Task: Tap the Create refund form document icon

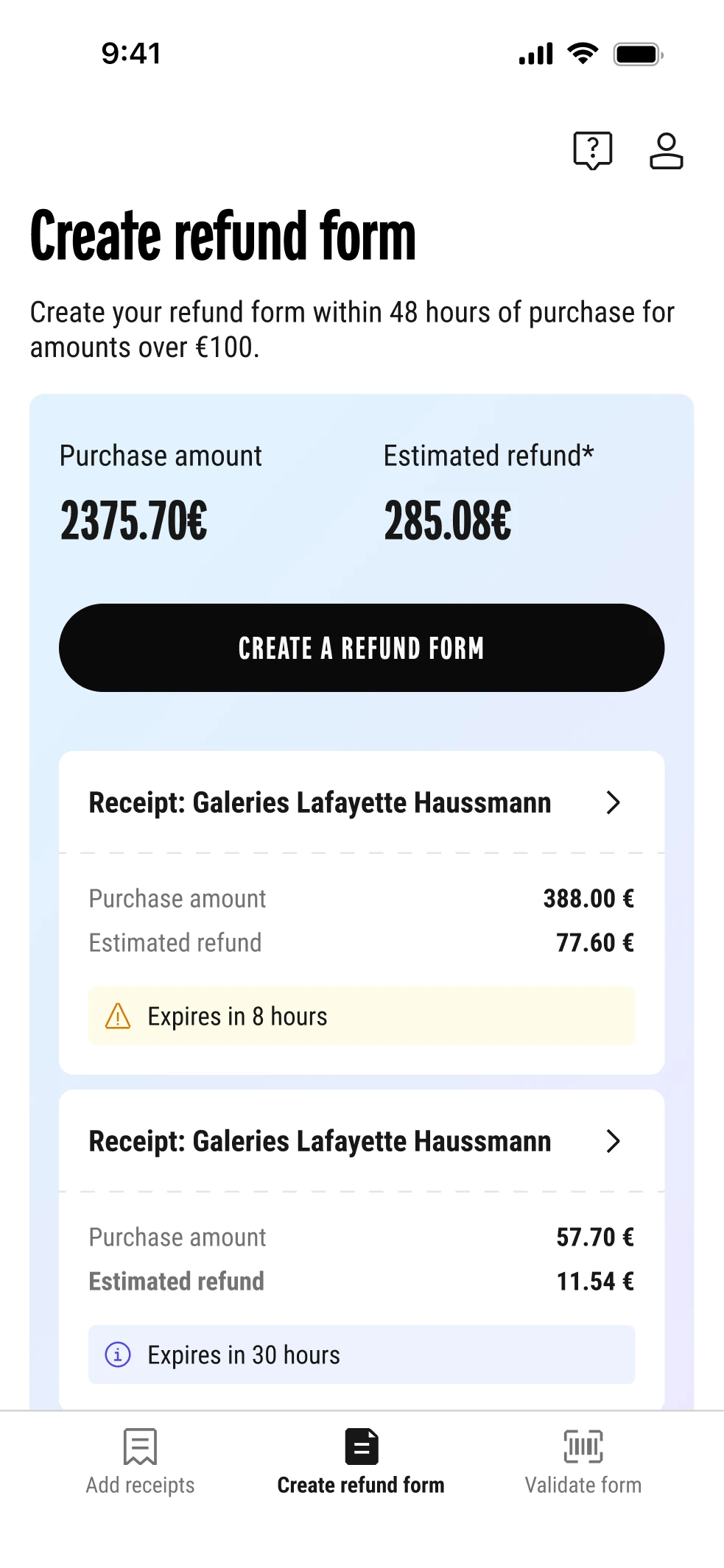Action: [x=362, y=1447]
